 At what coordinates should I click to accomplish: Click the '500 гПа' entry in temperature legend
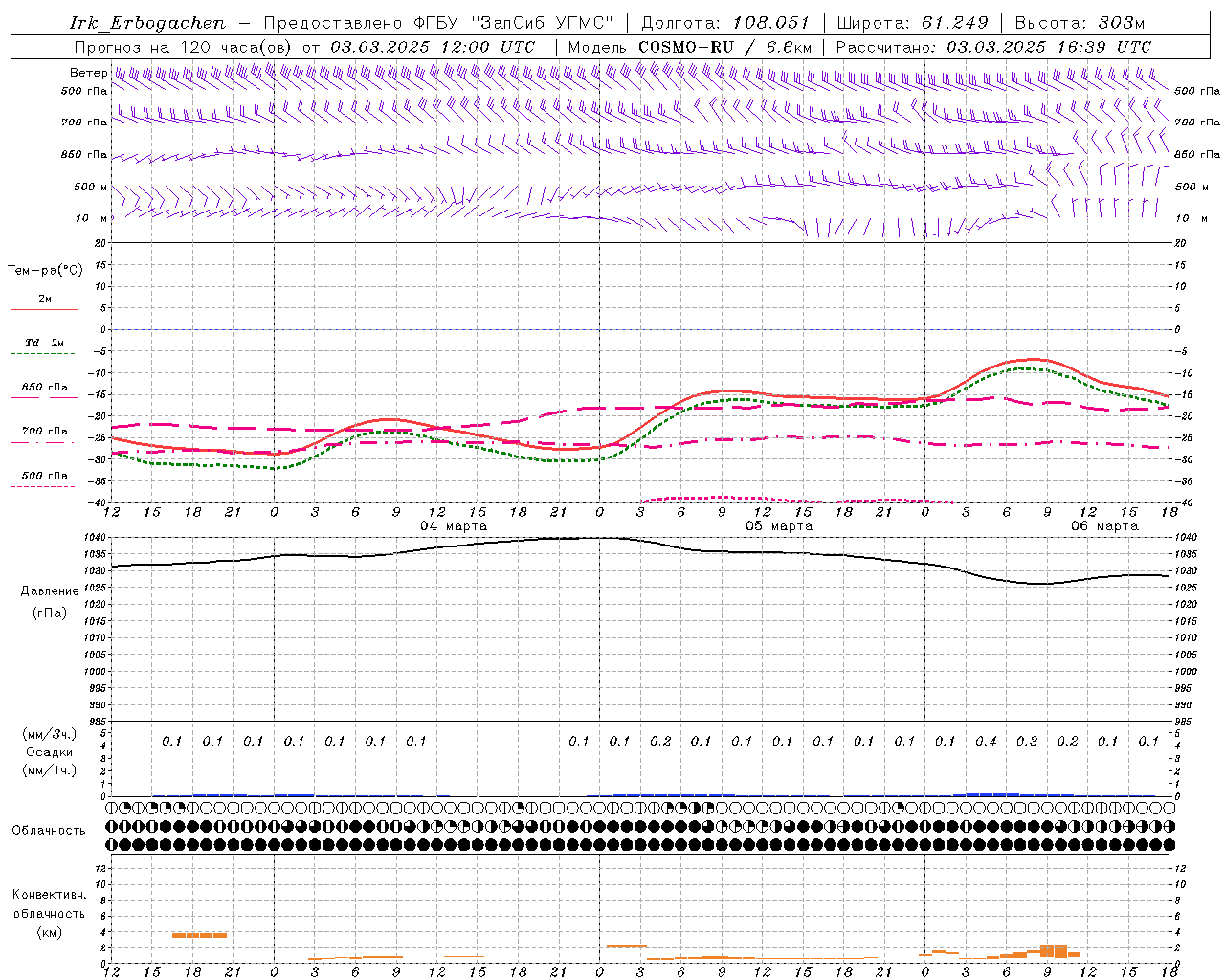45,476
